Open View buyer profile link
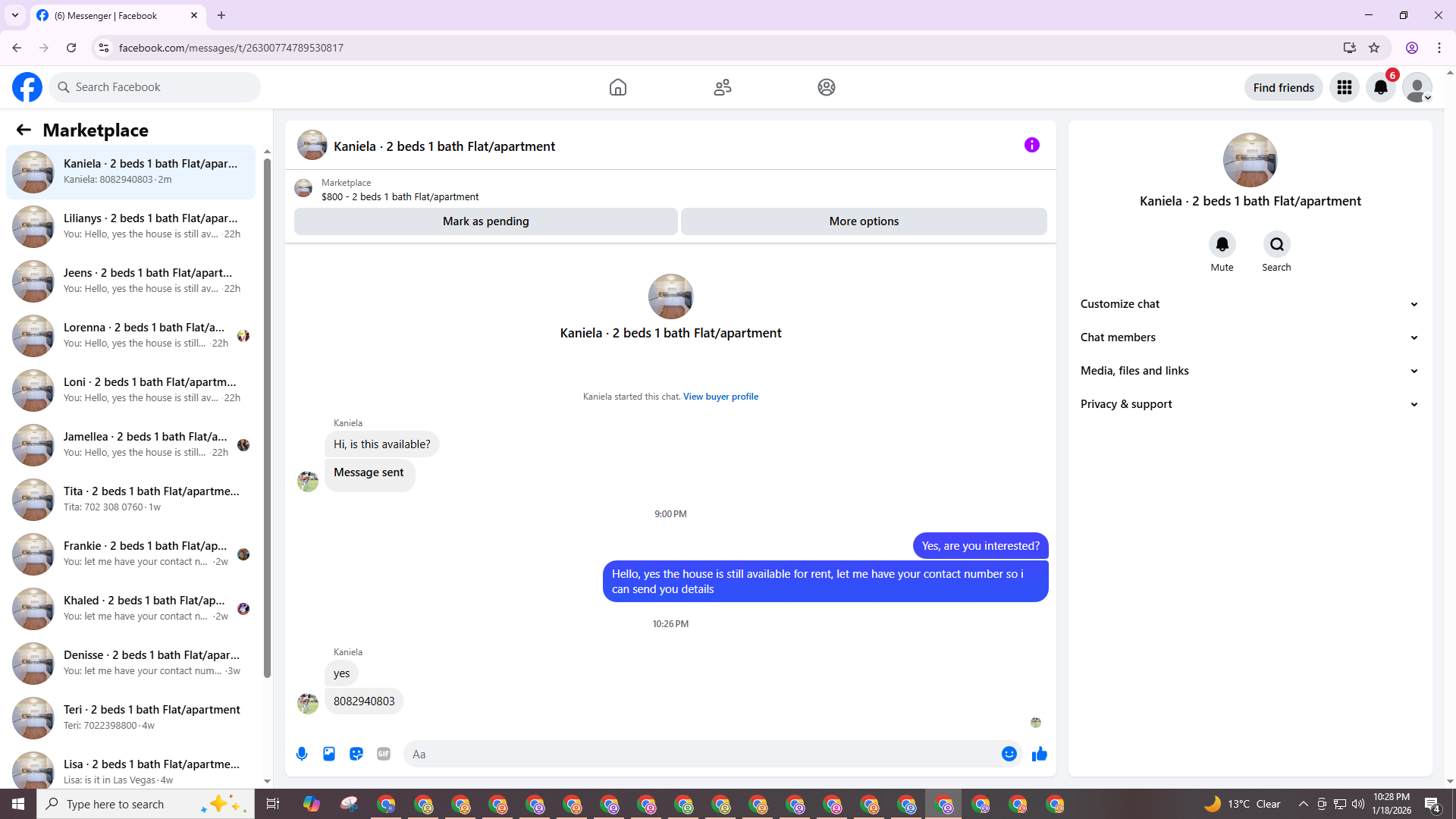Screen dimensions: 1456x819 (x=720, y=397)
